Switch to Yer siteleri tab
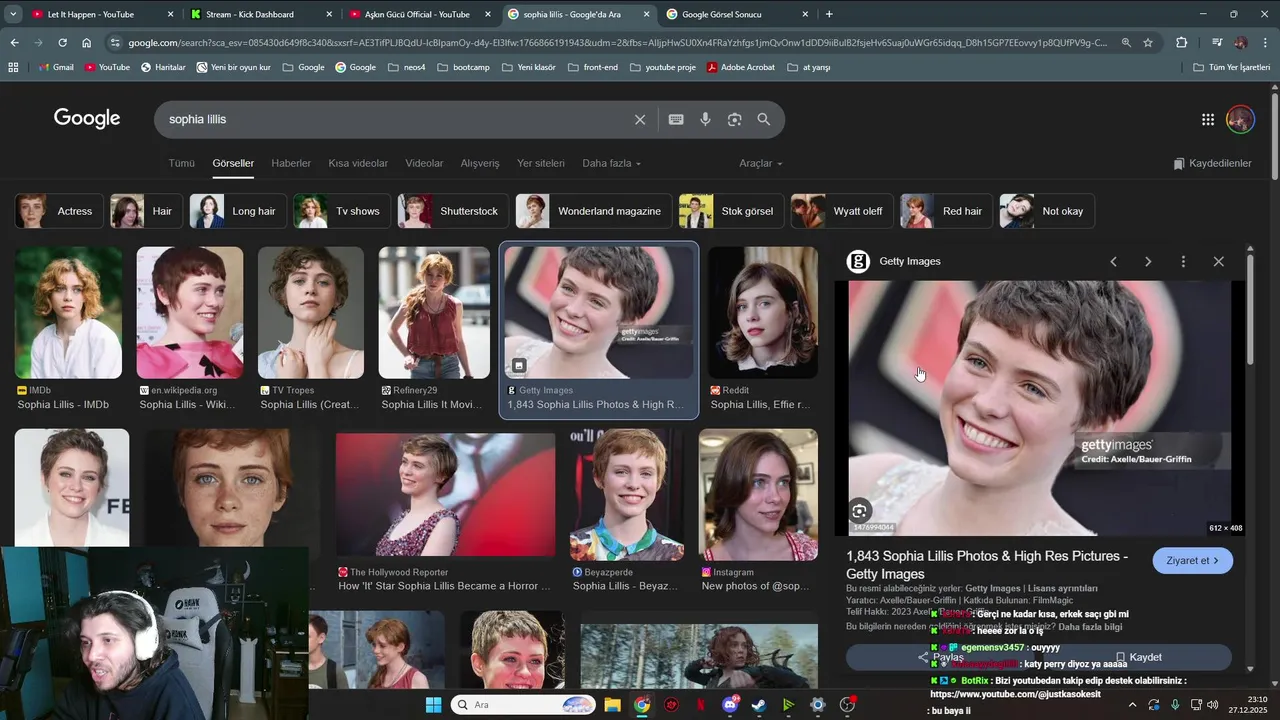Image resolution: width=1280 pixels, height=720 pixels. [x=541, y=163]
